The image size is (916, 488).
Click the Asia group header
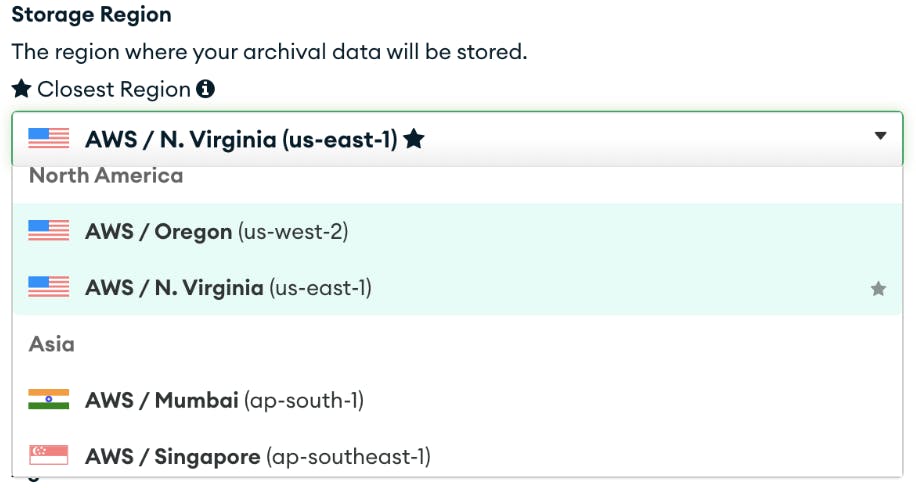[52, 344]
